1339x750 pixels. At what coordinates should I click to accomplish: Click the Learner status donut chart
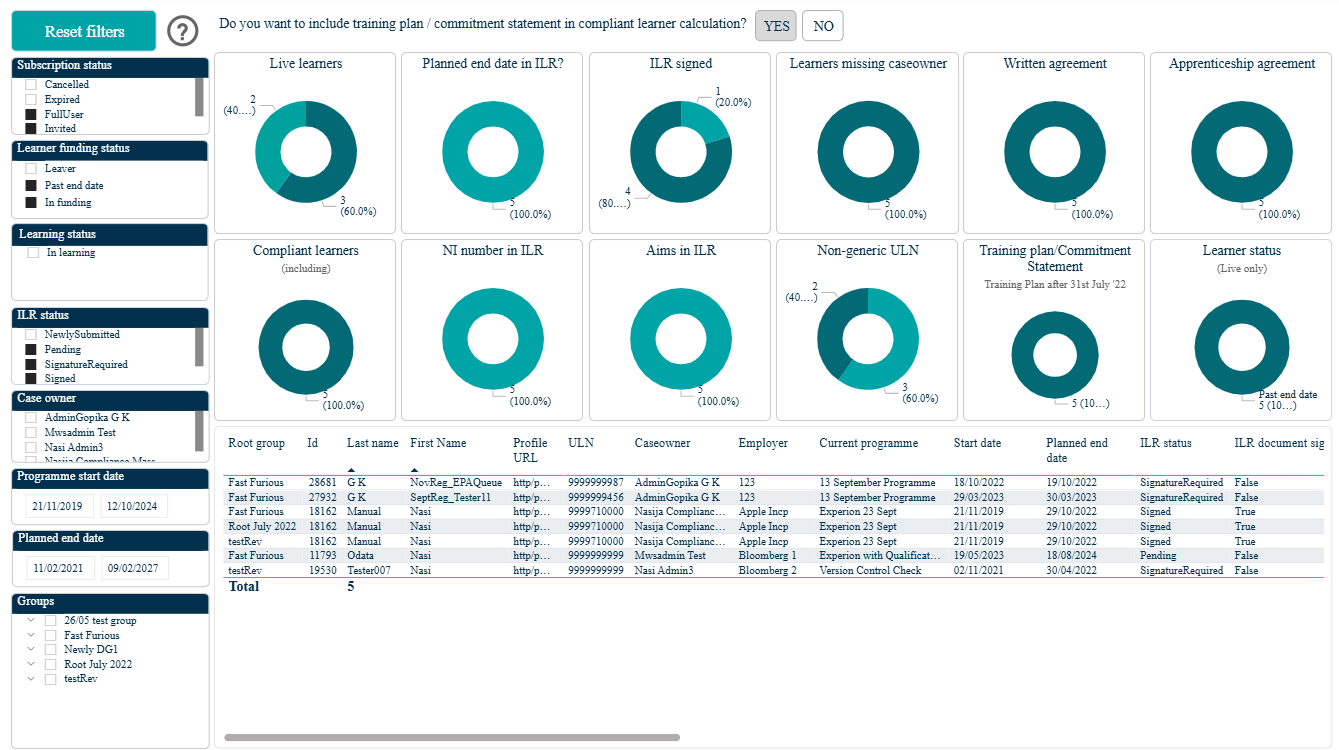point(1244,347)
